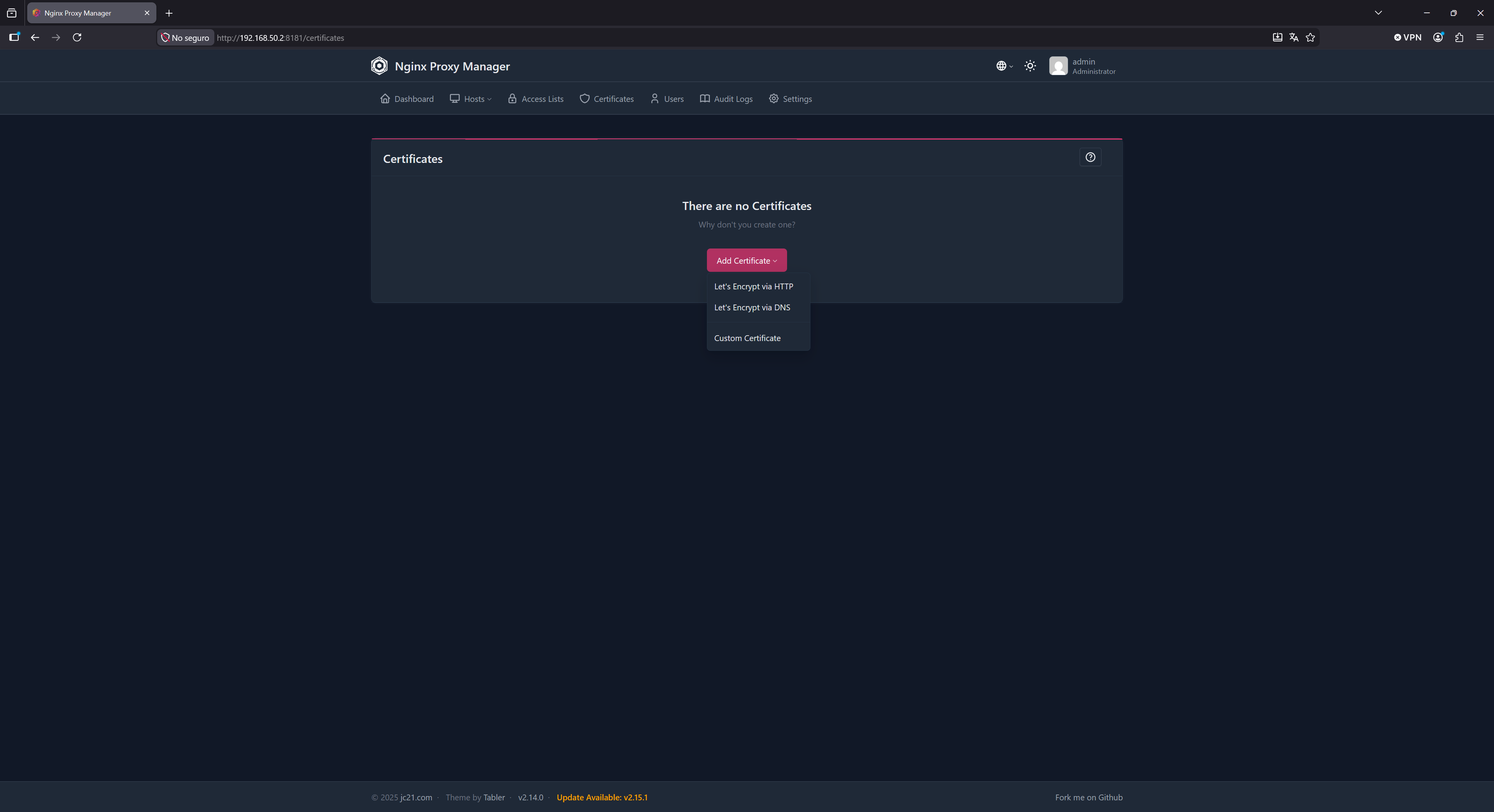The width and height of the screenshot is (1494, 812).
Task: Visit the jc21.com footer link
Action: [x=416, y=798]
